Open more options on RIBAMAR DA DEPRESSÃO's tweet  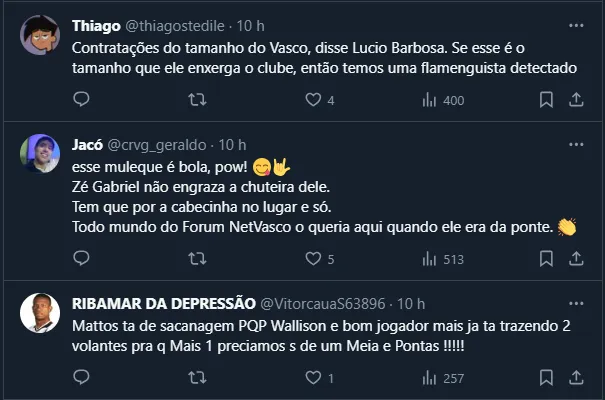pyautogui.click(x=576, y=303)
